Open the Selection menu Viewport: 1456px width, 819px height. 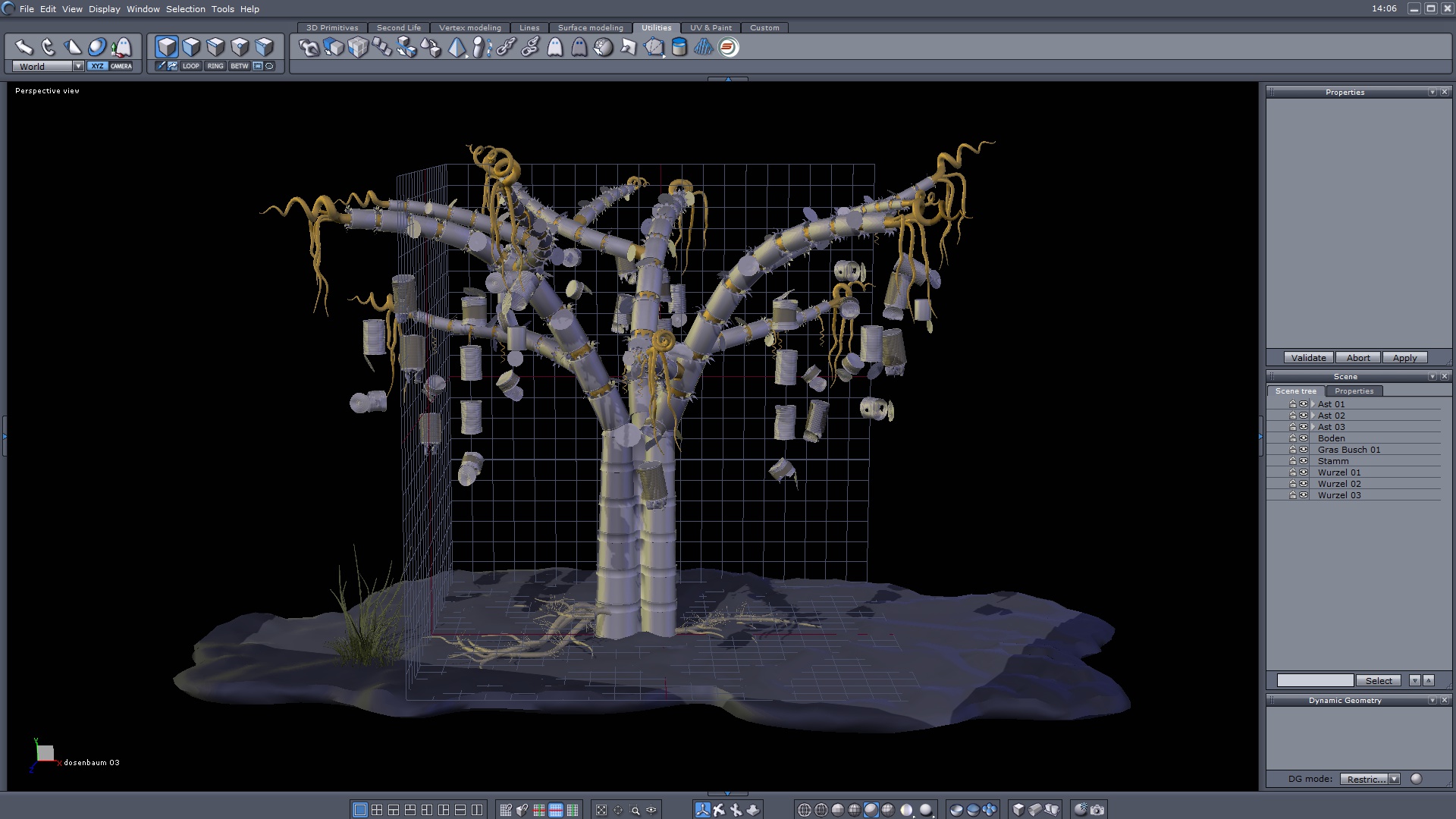tap(185, 9)
